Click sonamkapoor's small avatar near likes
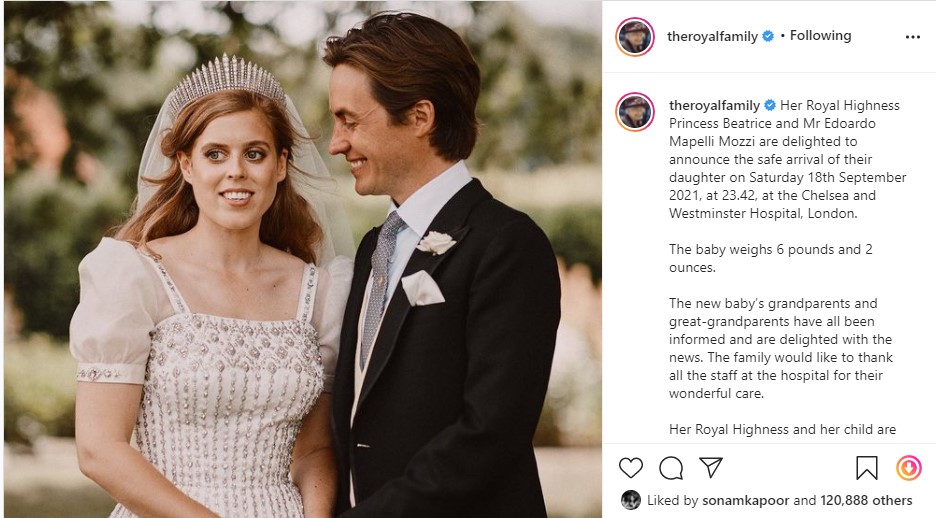936x518 pixels. pos(631,500)
